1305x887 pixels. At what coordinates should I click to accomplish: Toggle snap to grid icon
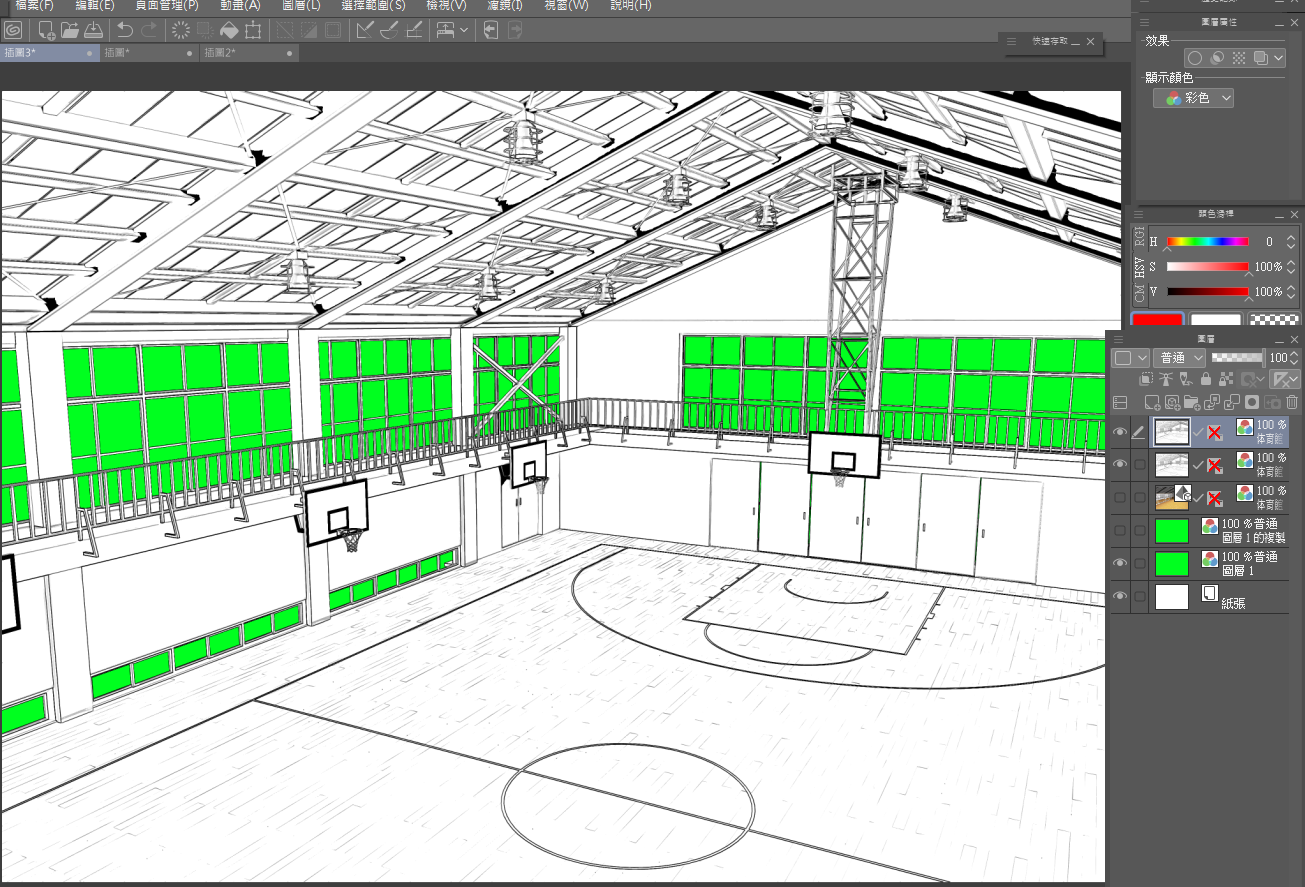(413, 30)
